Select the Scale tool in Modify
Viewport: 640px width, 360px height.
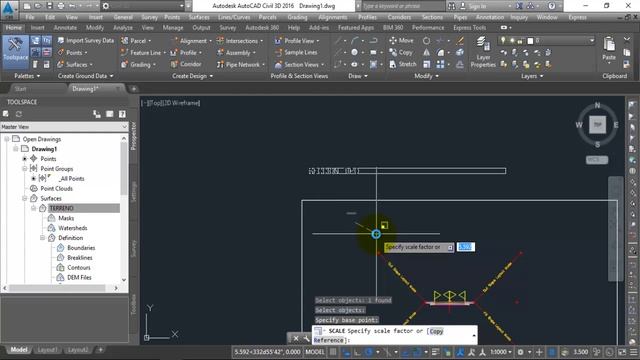(x=426, y=64)
